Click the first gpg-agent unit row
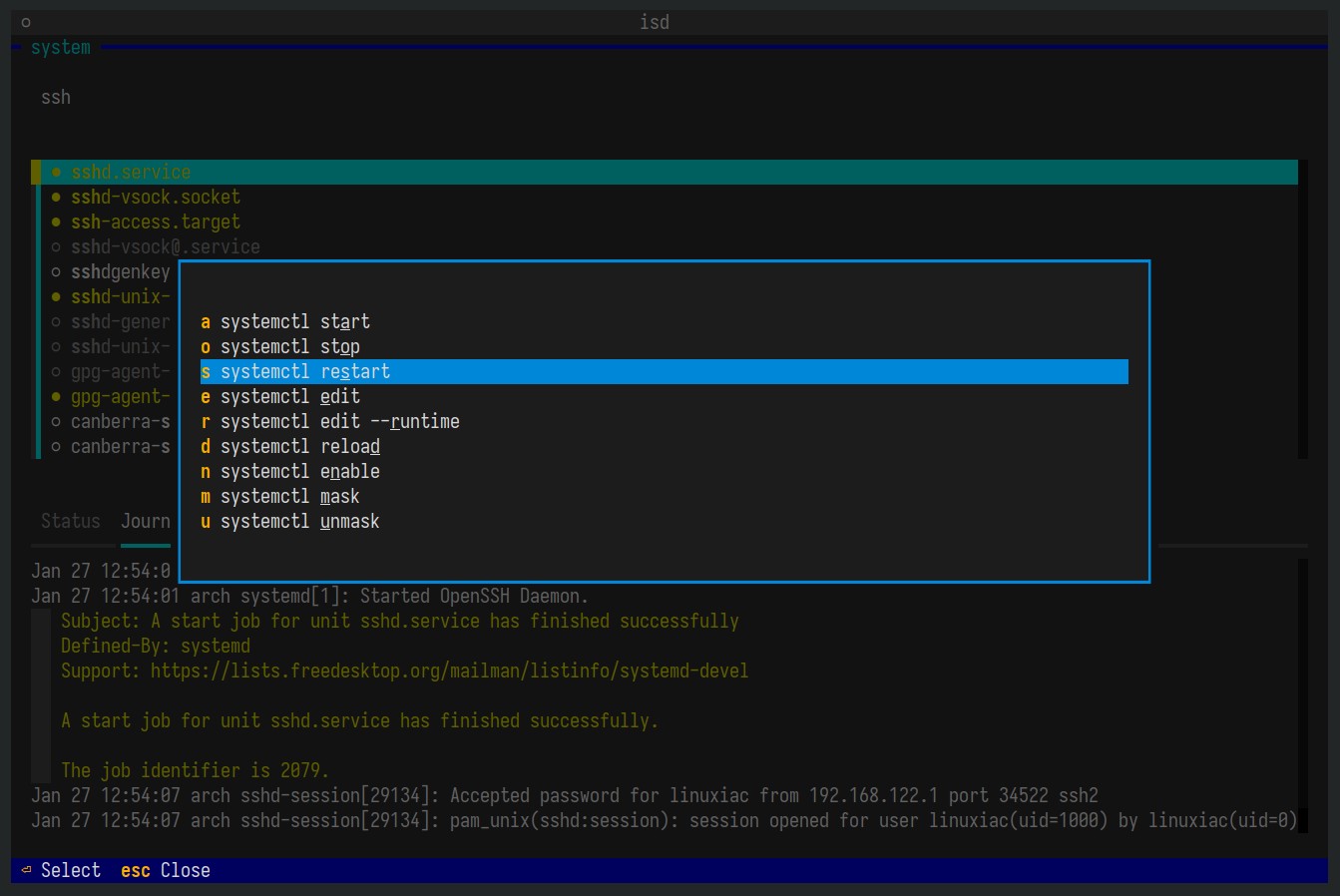 click(x=111, y=371)
